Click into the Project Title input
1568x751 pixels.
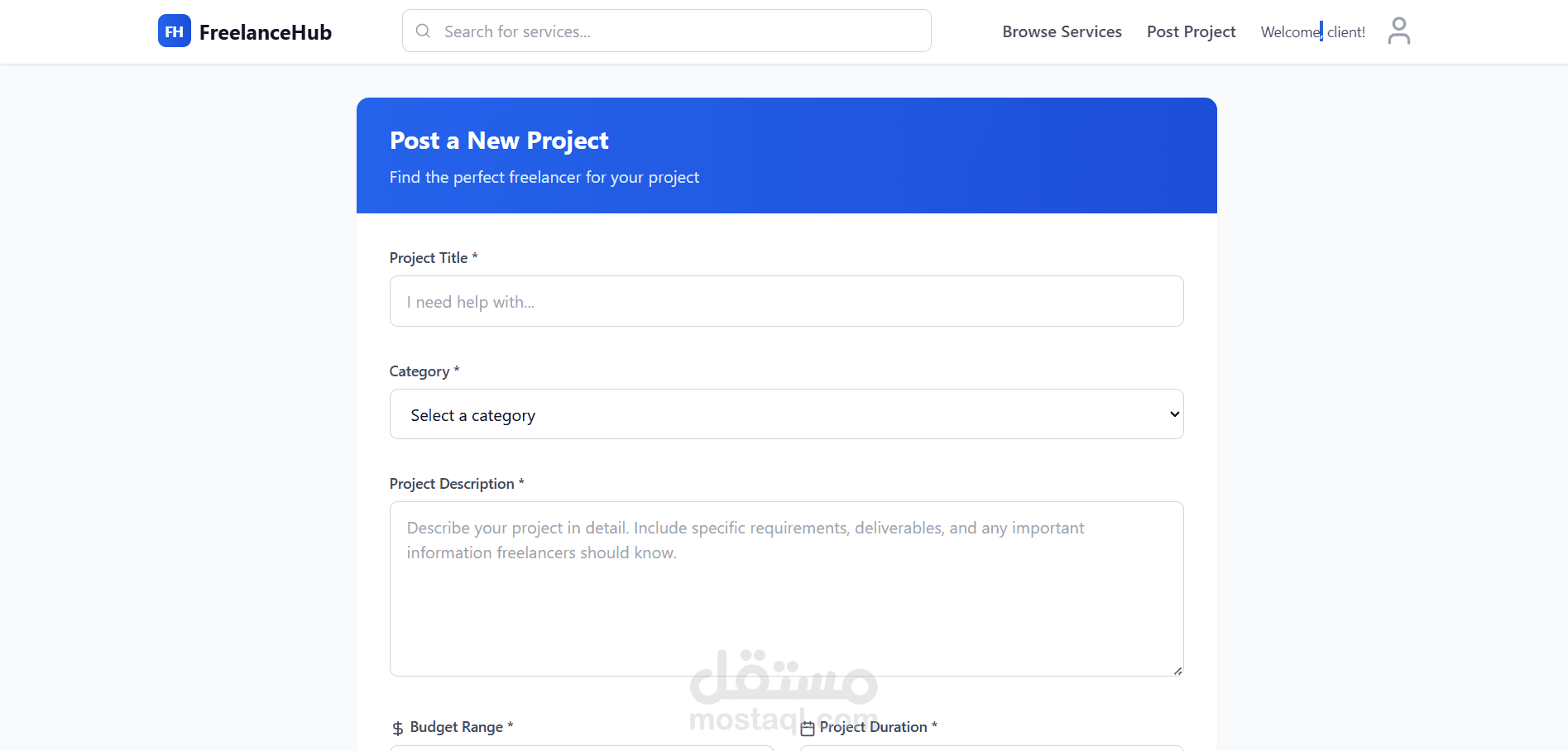[786, 301]
